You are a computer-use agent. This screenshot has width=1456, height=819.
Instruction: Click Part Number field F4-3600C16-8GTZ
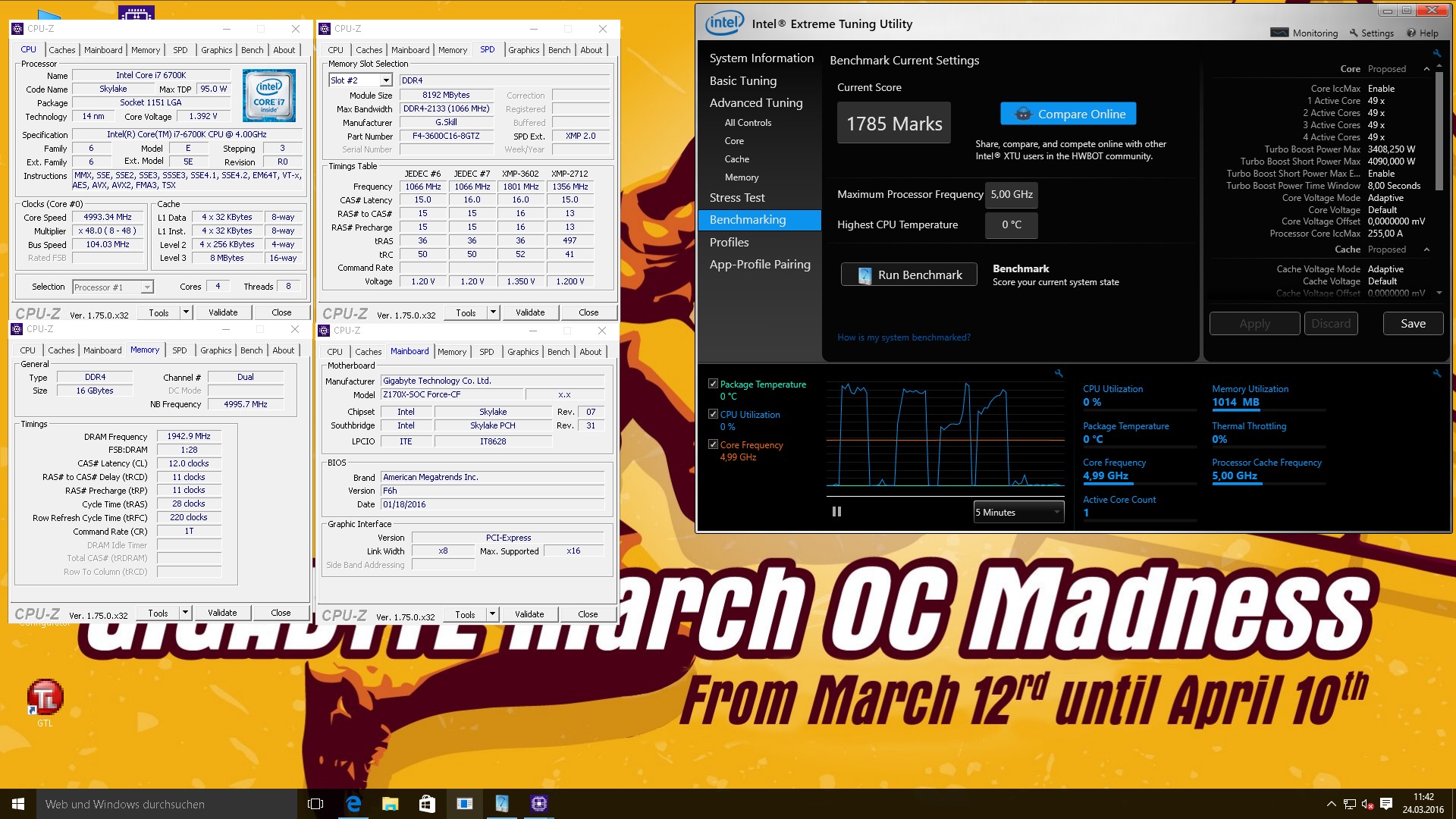click(x=446, y=136)
